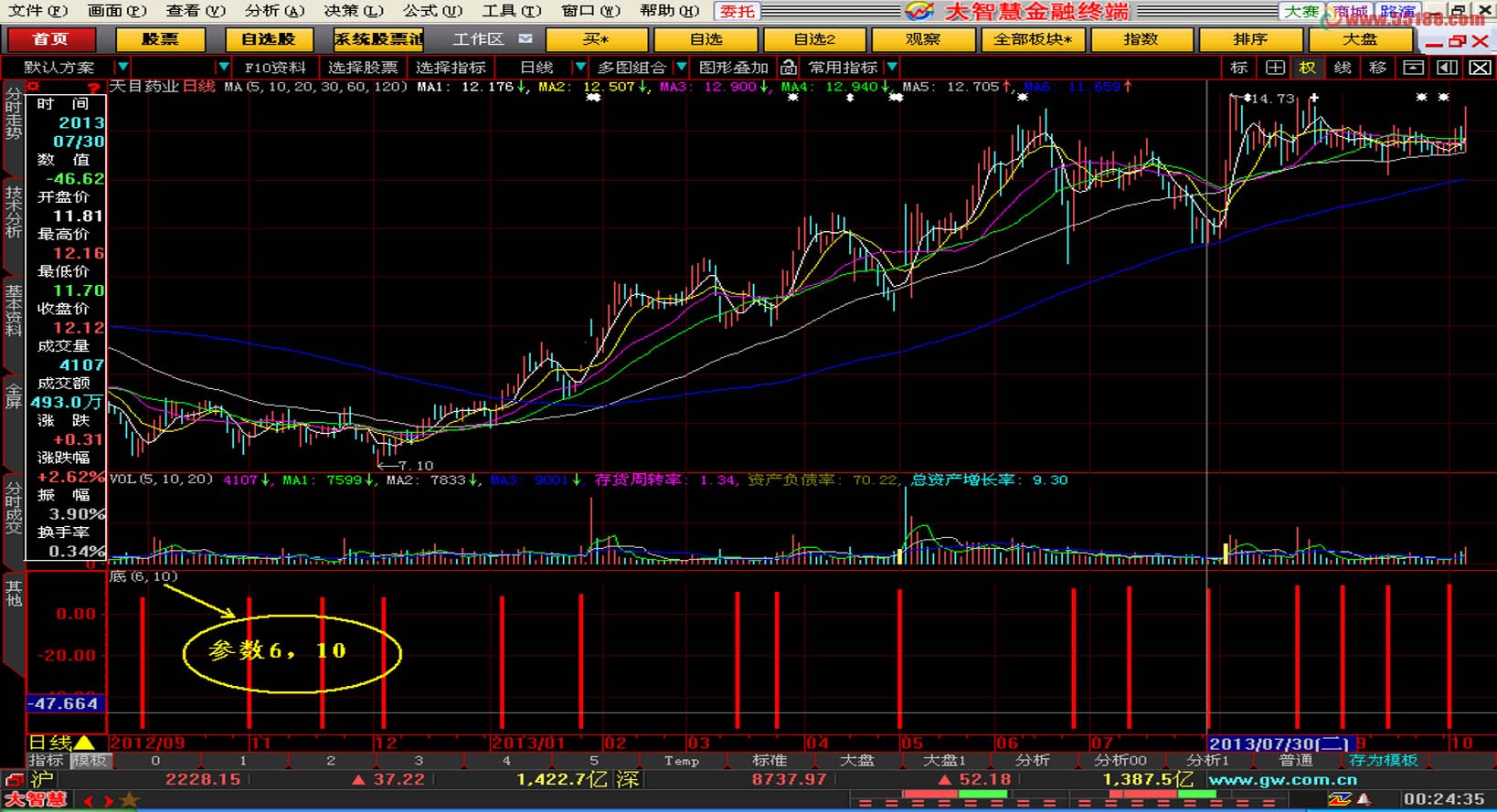This screenshot has width=1497, height=812.
Task: Select the 线 line drawing tool
Action: pyautogui.click(x=1343, y=68)
